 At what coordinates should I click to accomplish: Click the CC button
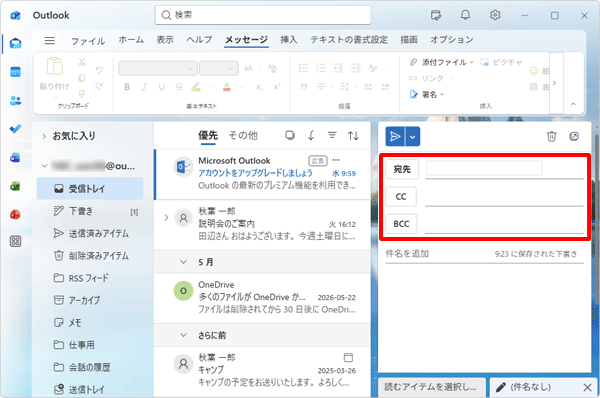[401, 197]
